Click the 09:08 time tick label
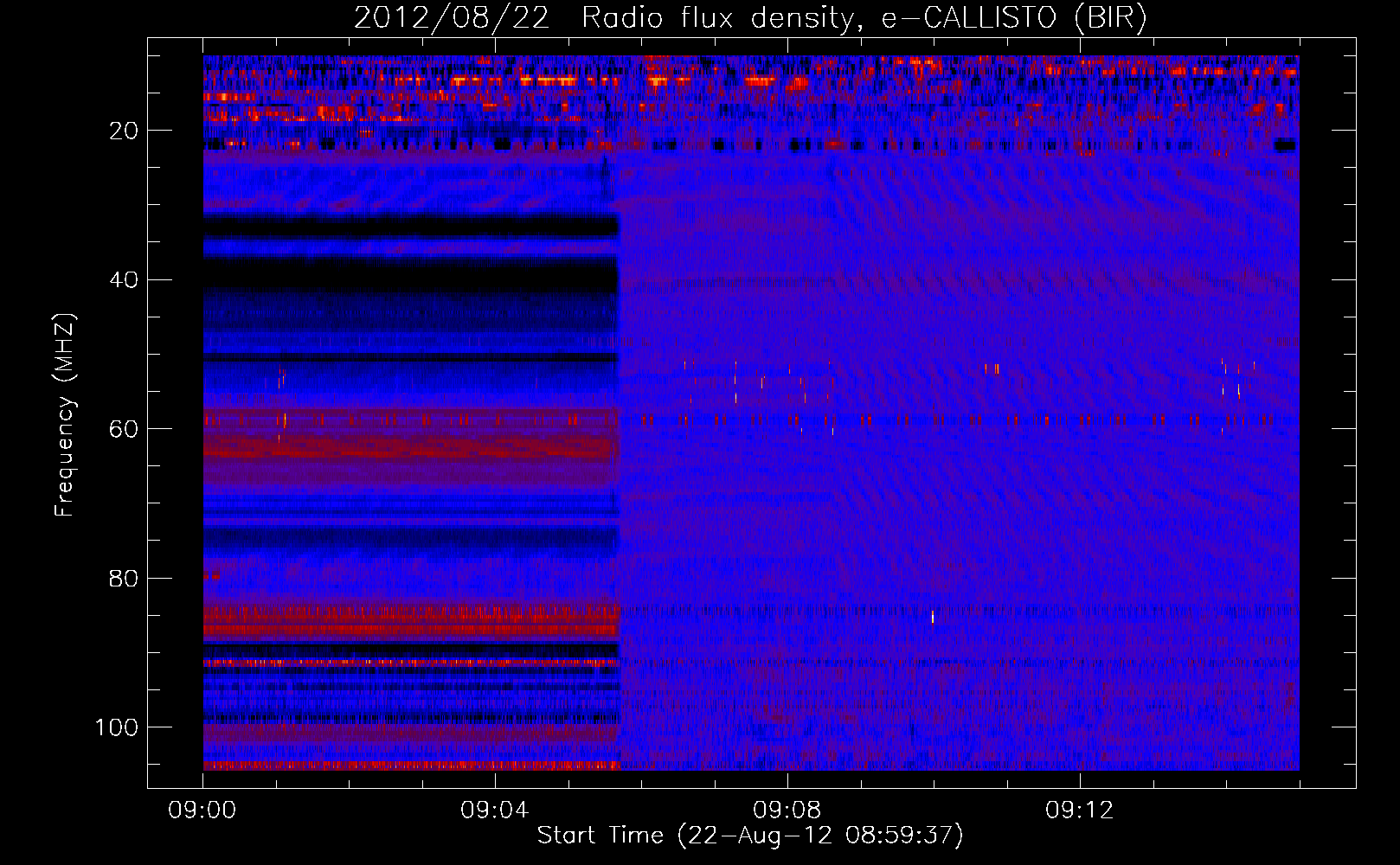The height and width of the screenshot is (865, 1400). [787, 810]
